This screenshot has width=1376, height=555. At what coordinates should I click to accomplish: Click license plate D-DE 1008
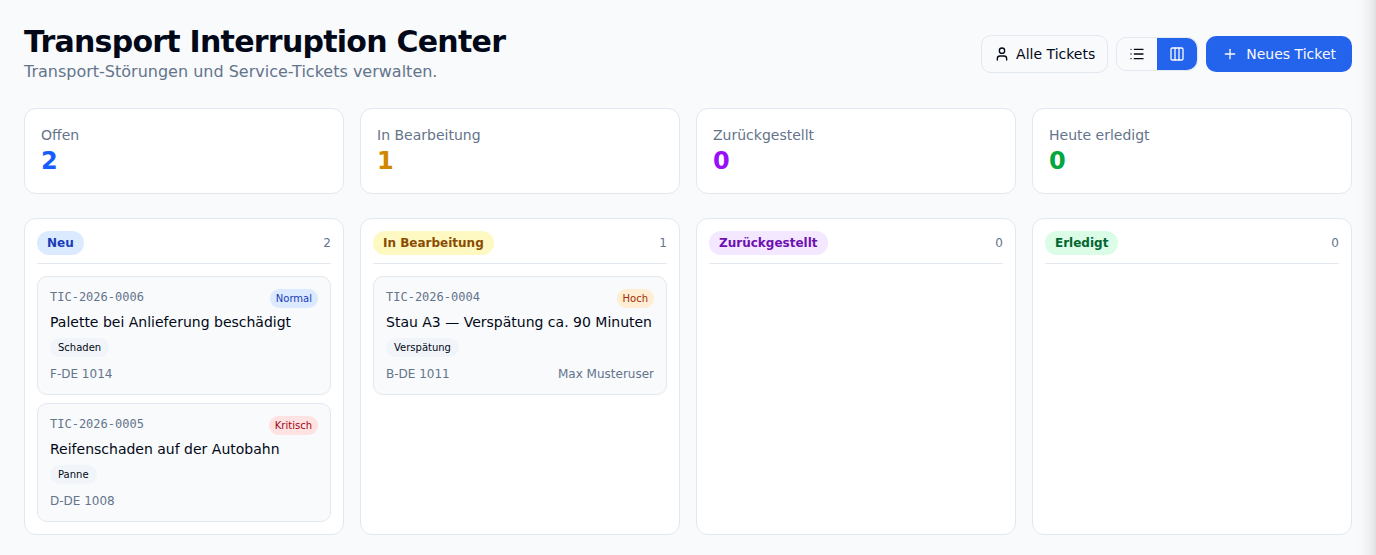(82, 501)
